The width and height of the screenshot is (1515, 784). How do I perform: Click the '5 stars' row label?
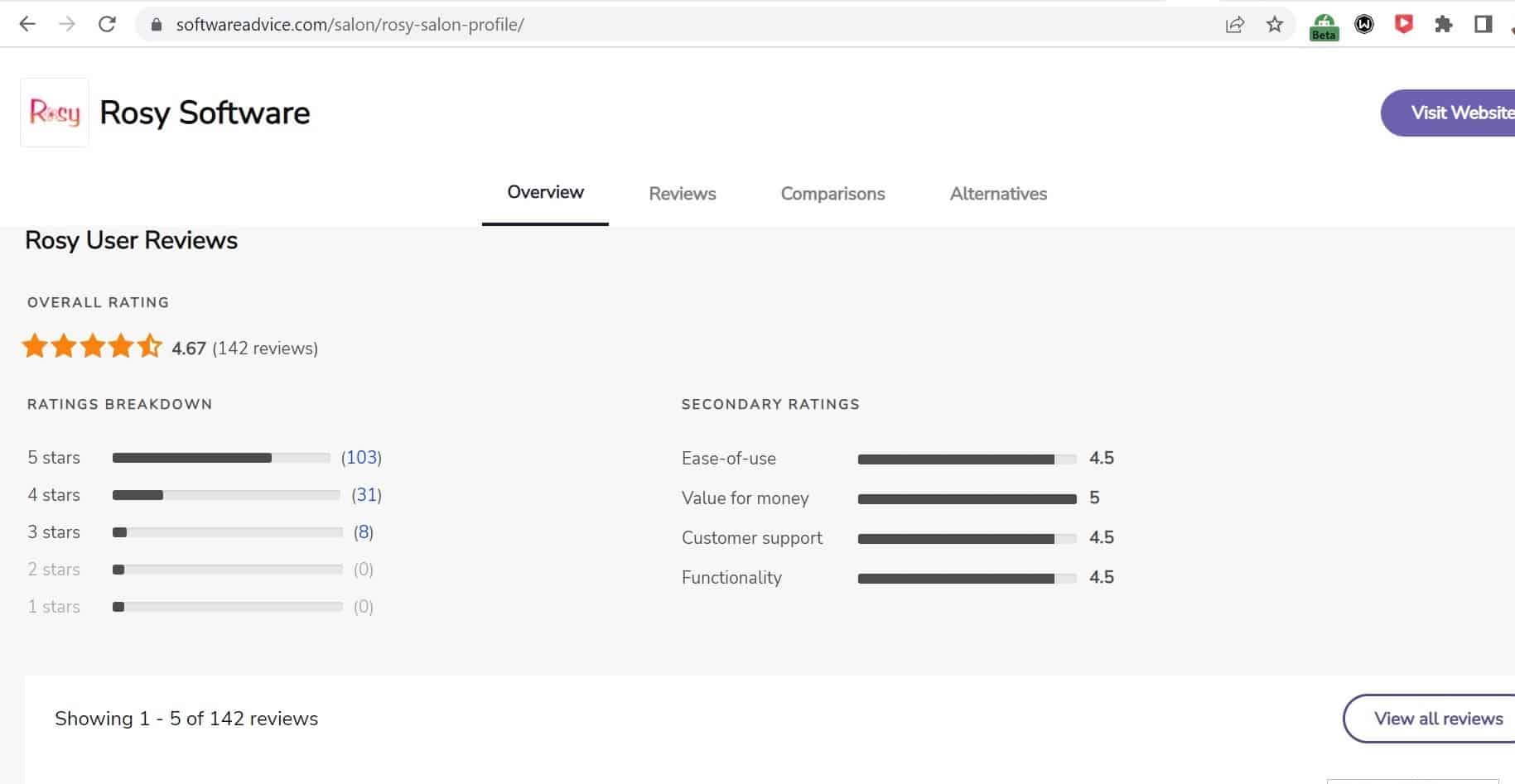pos(54,457)
